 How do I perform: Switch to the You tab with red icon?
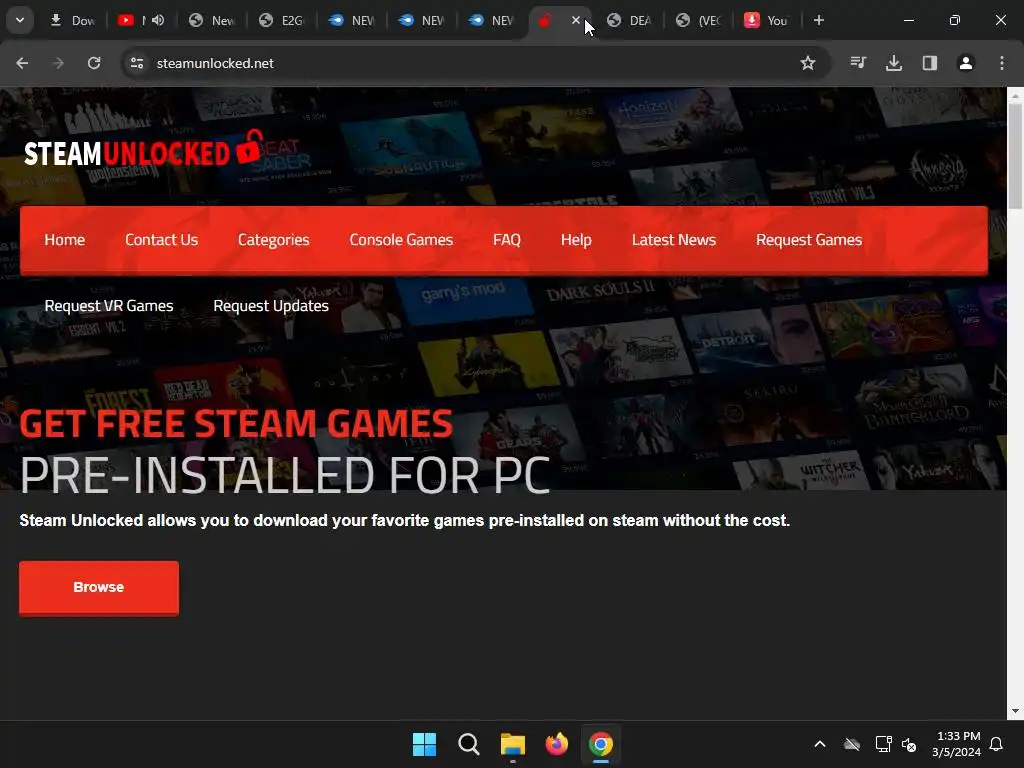pyautogui.click(x=767, y=20)
